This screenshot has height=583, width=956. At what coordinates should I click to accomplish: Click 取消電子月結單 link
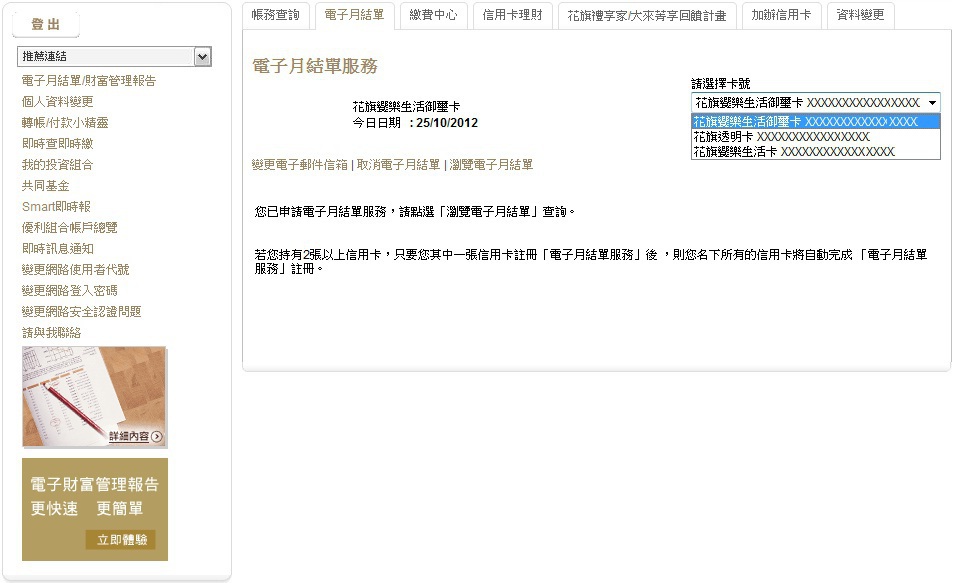(398, 165)
